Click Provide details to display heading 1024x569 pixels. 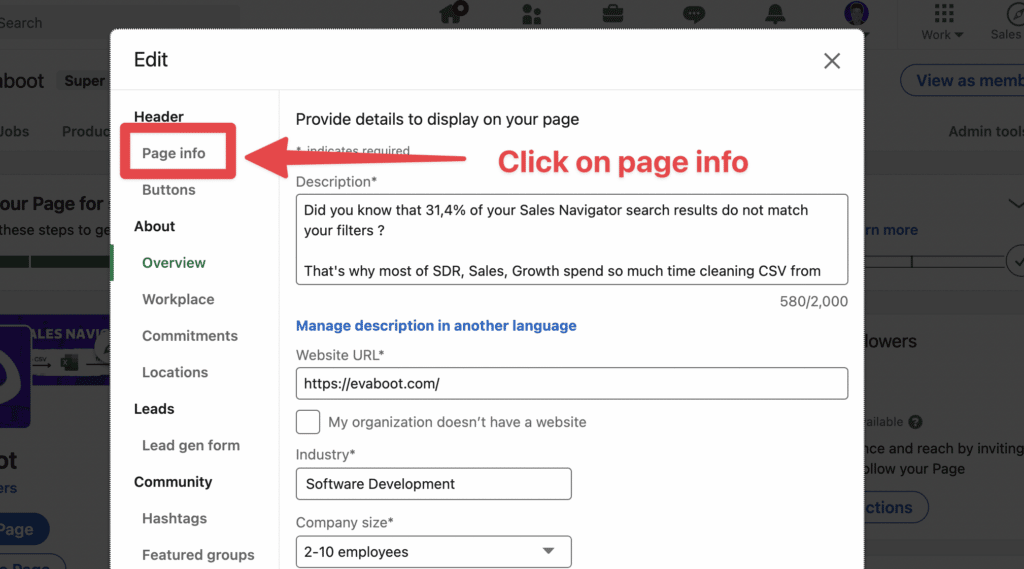click(x=437, y=120)
